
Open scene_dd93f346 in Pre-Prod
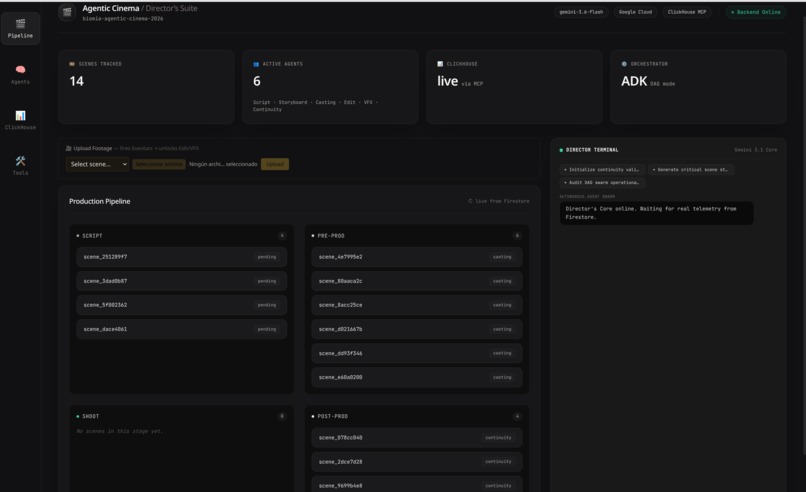[x=417, y=353]
